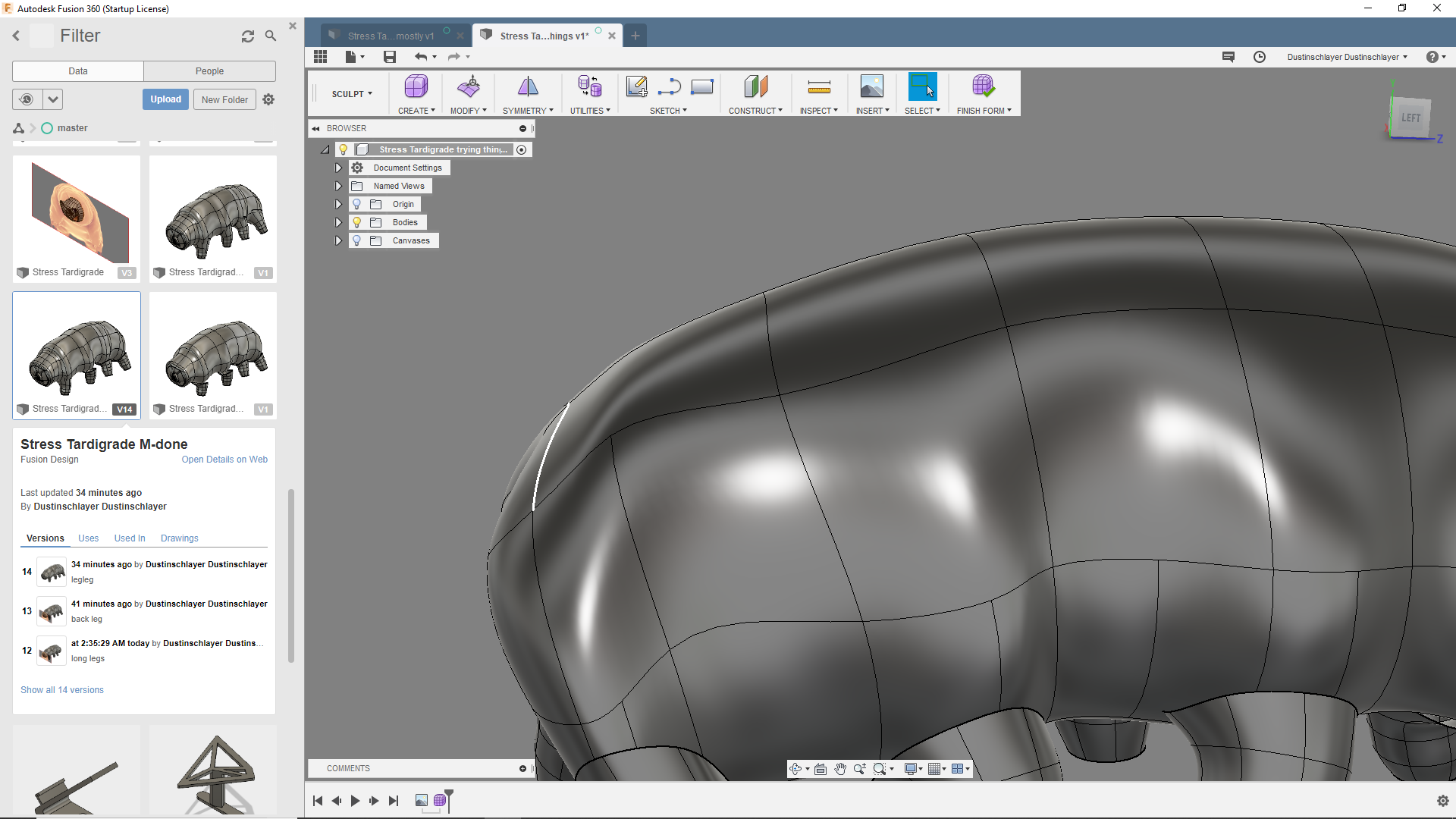Switch to the Stress Ta...mostly v1 tab

(x=391, y=36)
